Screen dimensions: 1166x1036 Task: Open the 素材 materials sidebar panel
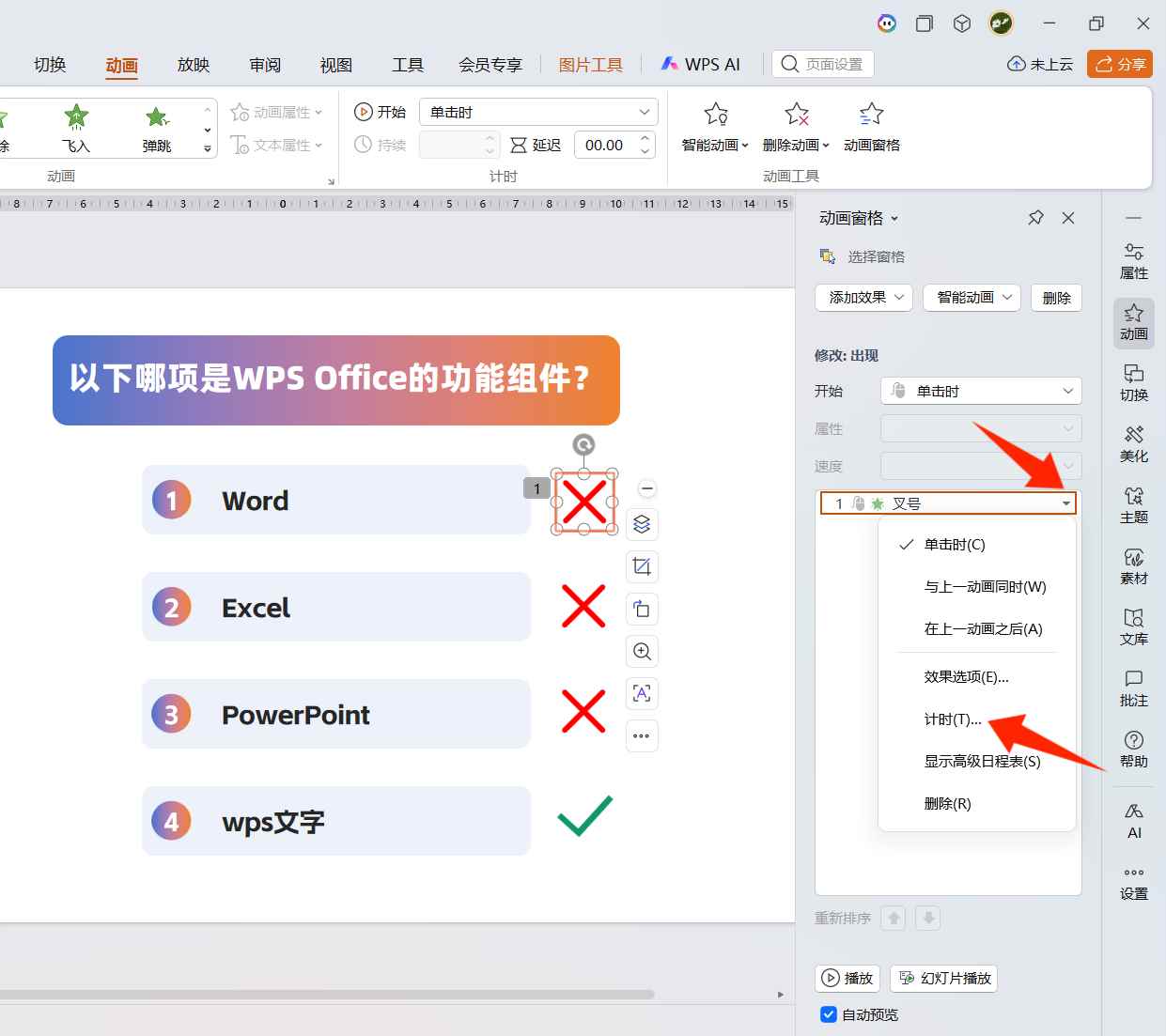coord(1133,565)
